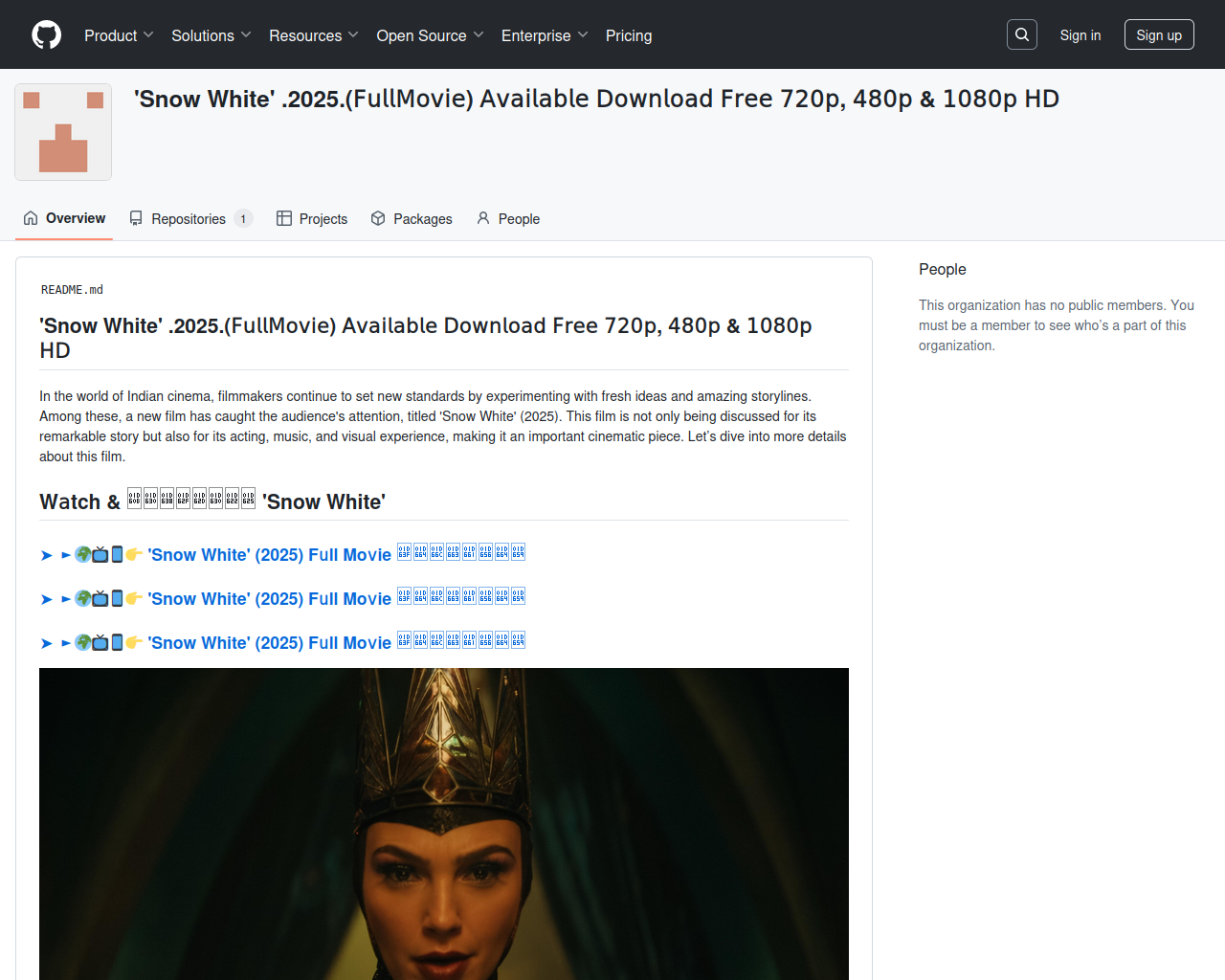This screenshot has height=980, width=1225.
Task: Click the Overview home icon
Action: coord(31,218)
